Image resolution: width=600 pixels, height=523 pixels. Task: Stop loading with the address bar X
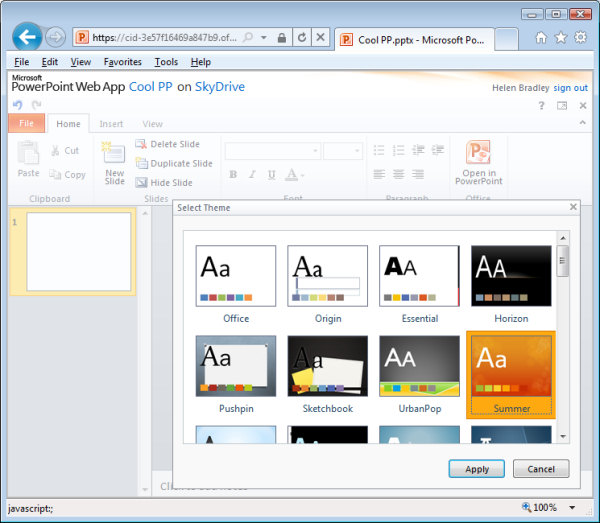click(320, 37)
